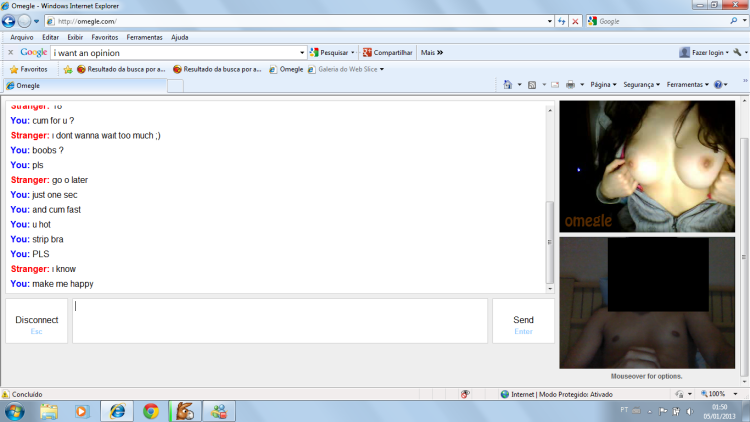Click the printer icon in command bar
The height and width of the screenshot is (422, 750).
[x=569, y=85]
